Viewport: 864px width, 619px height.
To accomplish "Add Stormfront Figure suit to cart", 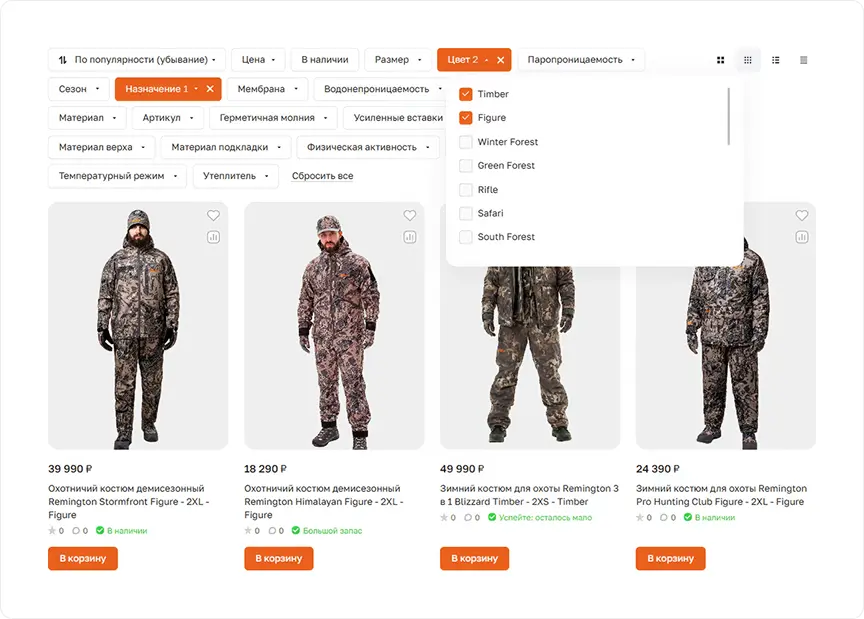I will point(83,558).
